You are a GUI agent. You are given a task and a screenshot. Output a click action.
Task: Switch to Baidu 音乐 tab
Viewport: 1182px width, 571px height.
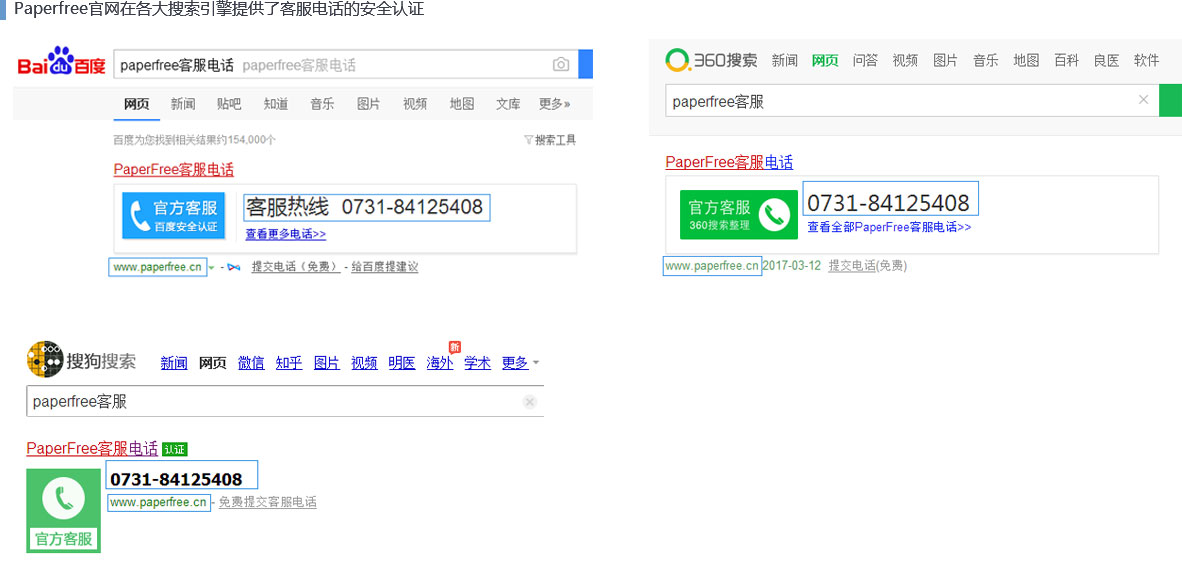322,104
